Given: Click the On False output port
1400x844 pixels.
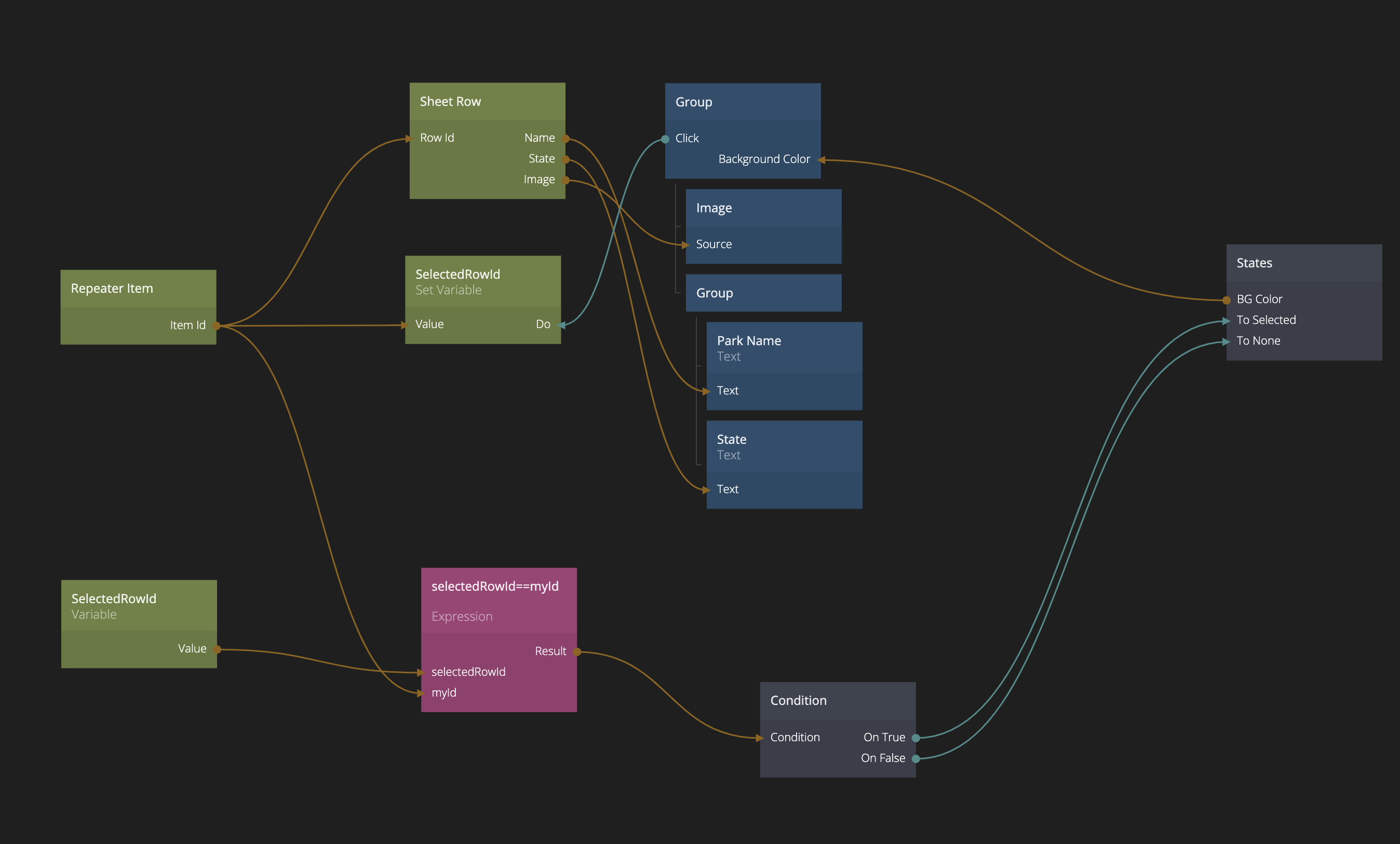Looking at the screenshot, I should [x=916, y=758].
